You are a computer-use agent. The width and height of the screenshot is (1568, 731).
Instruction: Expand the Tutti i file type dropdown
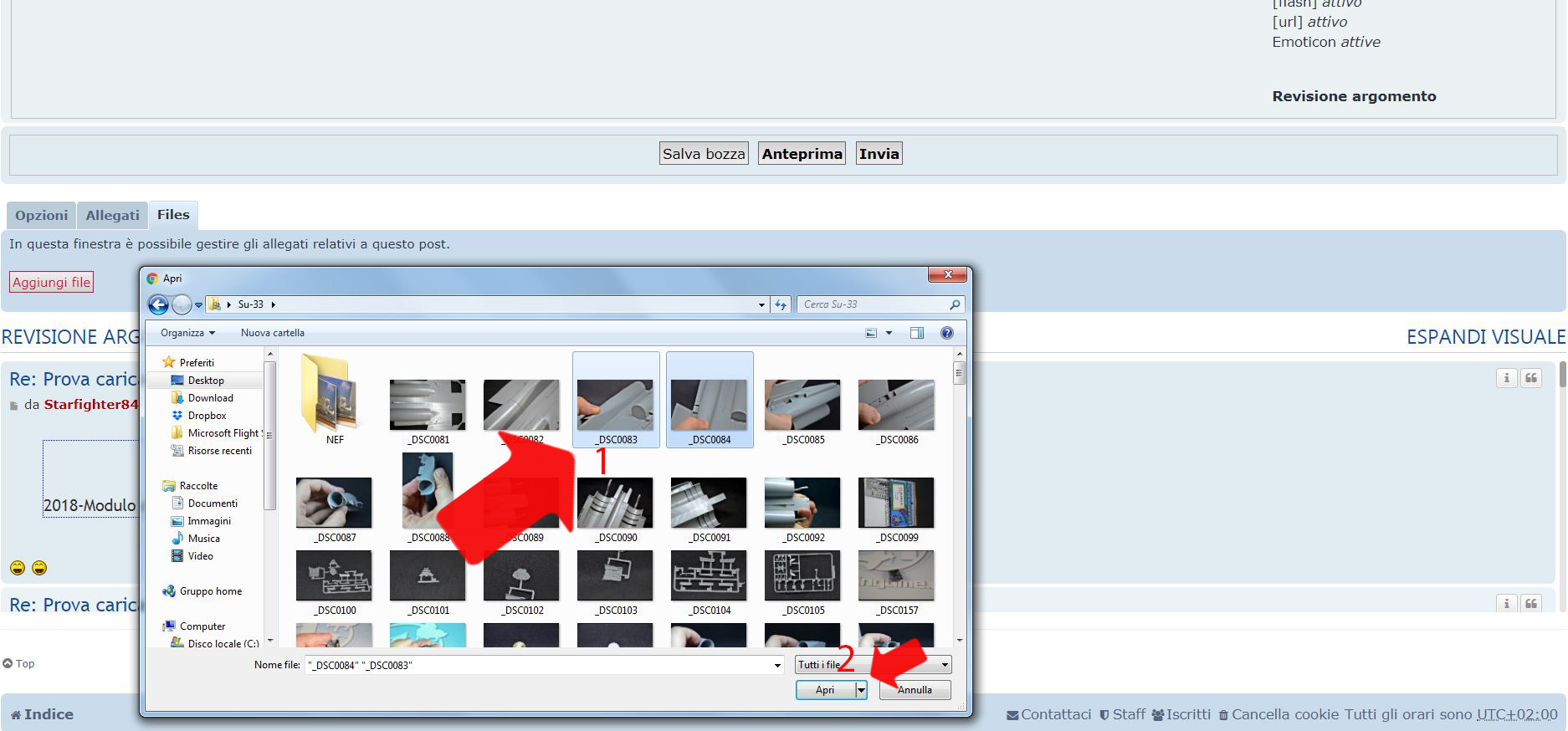point(945,665)
